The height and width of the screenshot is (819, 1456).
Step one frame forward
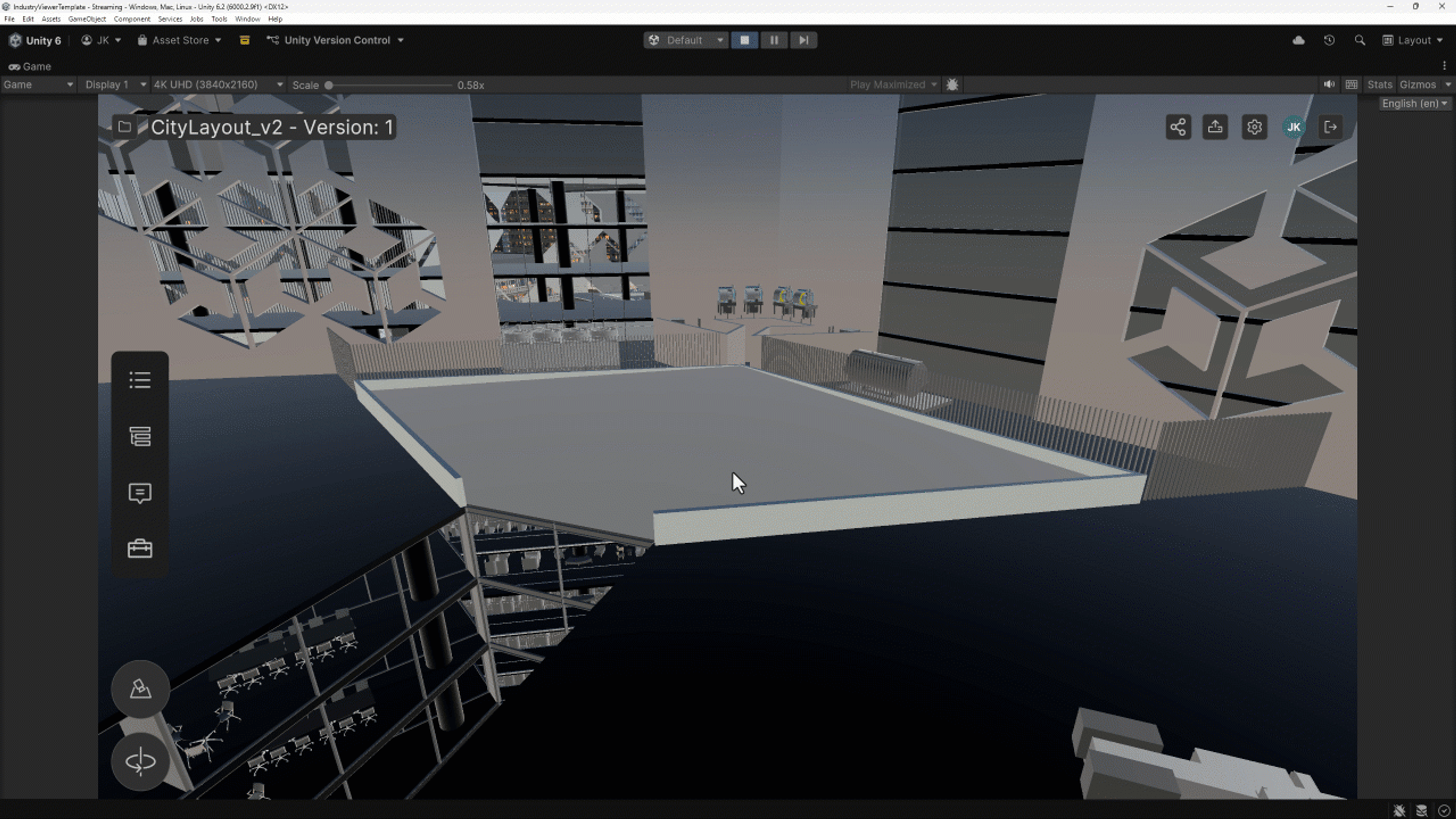click(803, 40)
